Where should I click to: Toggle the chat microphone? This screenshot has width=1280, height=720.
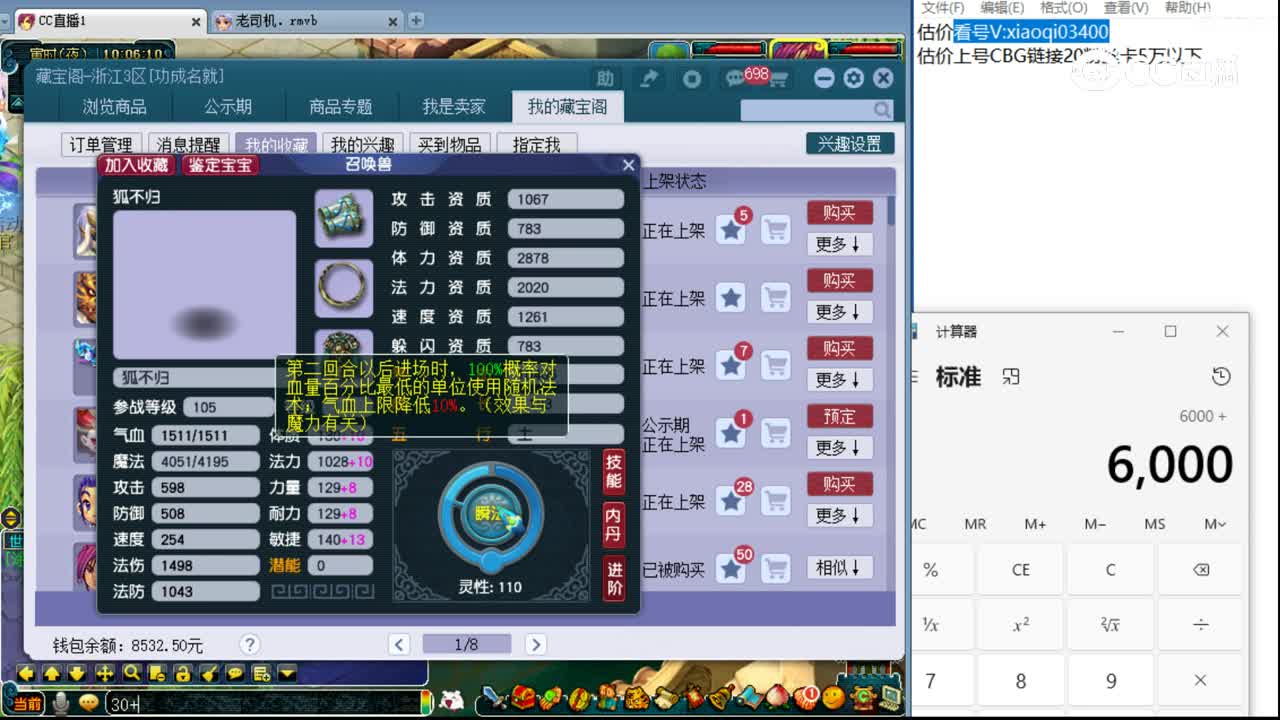[61, 703]
